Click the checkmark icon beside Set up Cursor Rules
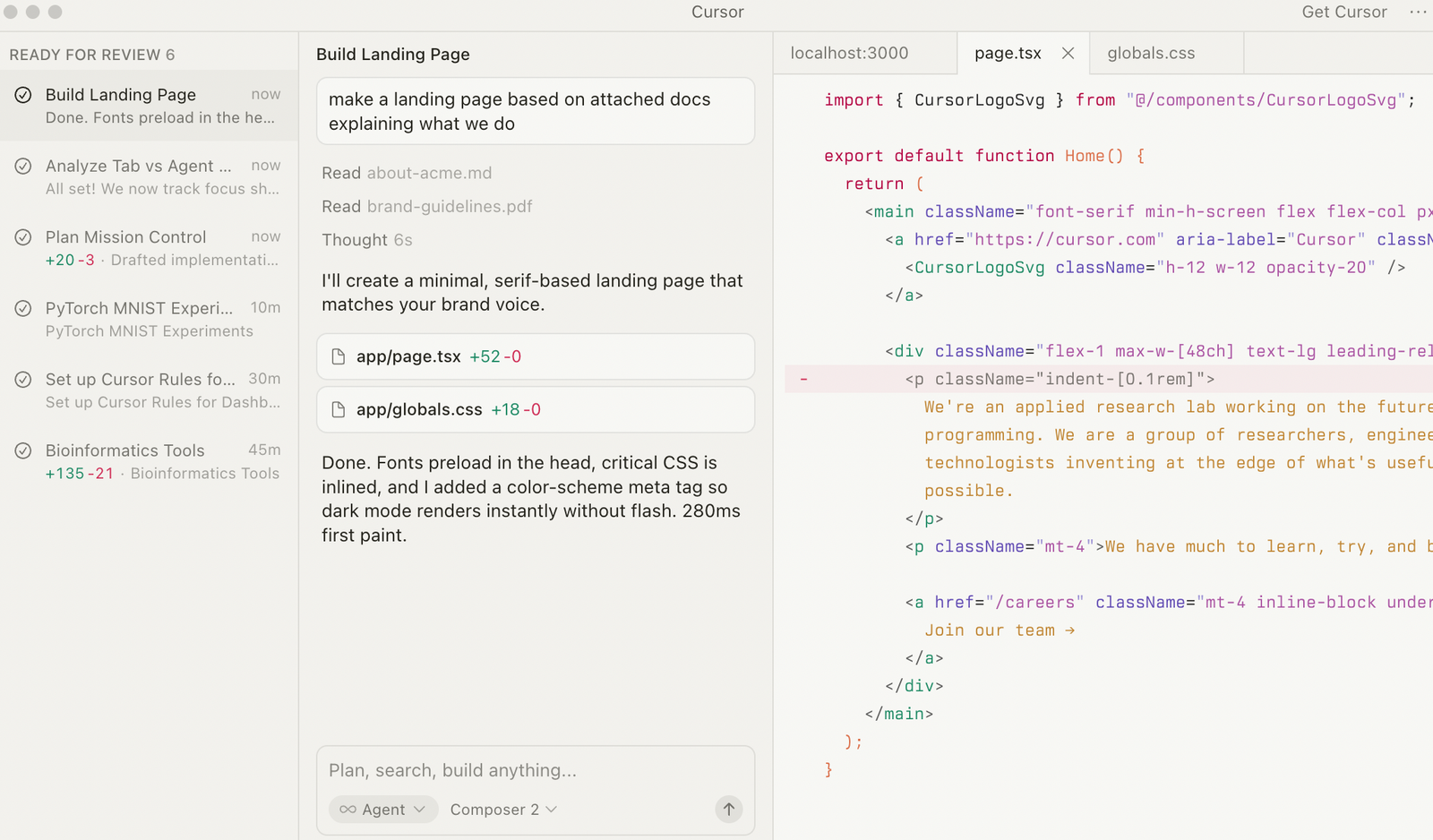The width and height of the screenshot is (1433, 840). coord(23,380)
